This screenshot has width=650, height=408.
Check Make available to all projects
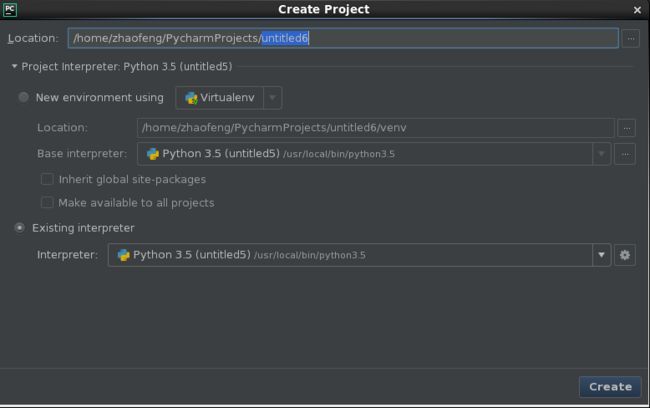tap(47, 202)
